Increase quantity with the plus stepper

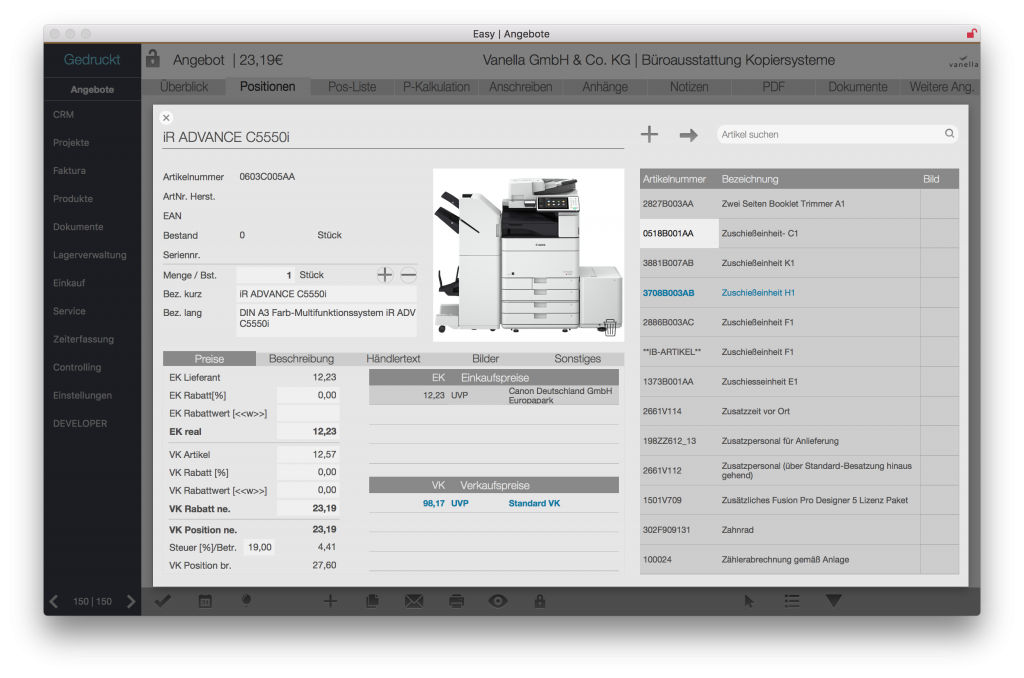point(385,275)
